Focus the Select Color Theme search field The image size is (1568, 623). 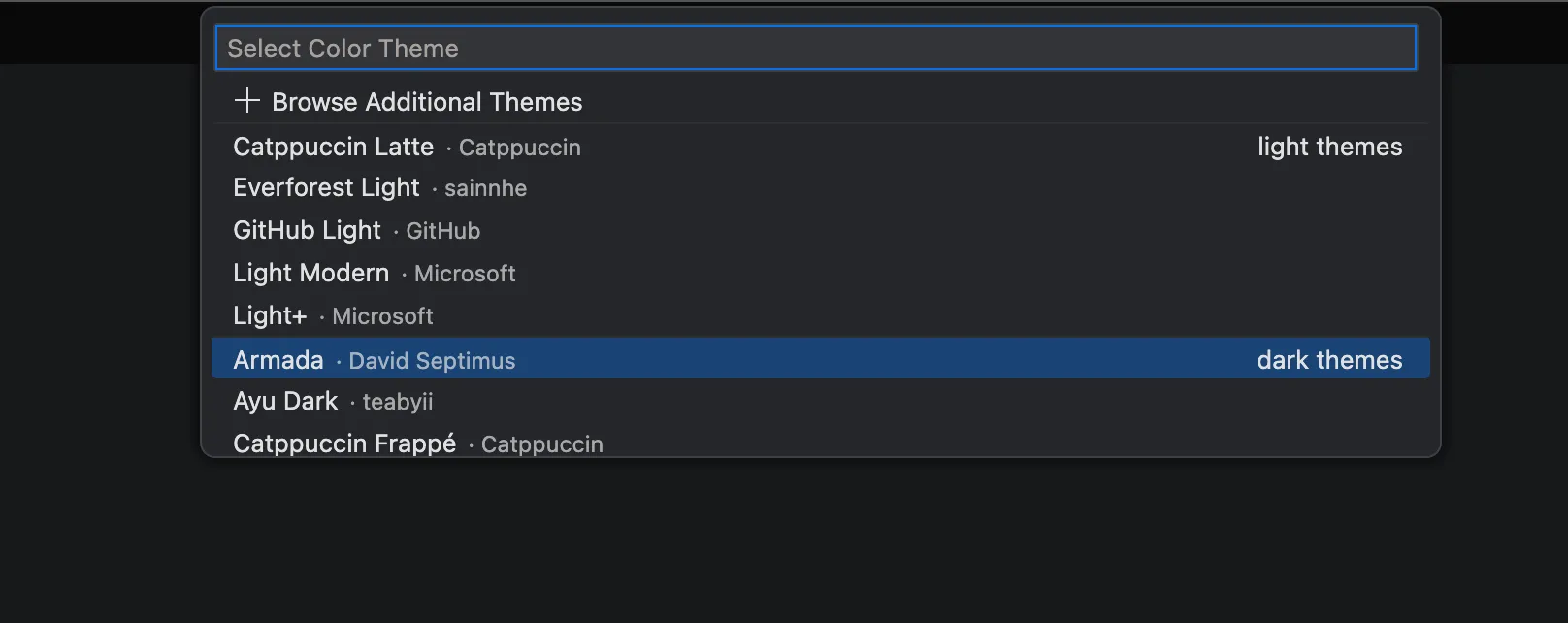[815, 49]
